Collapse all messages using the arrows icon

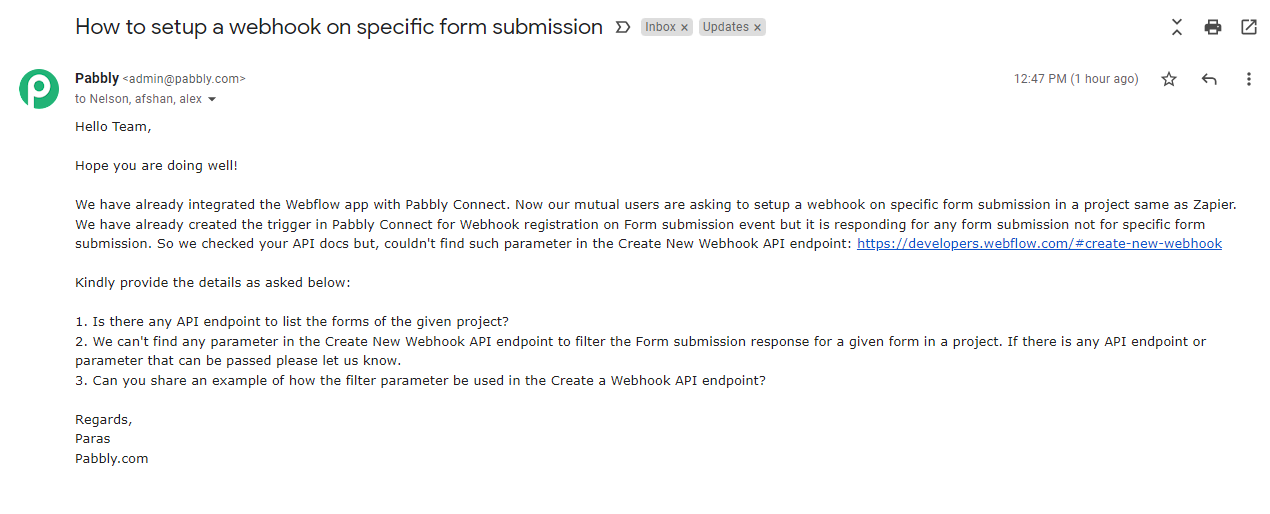(x=1177, y=27)
